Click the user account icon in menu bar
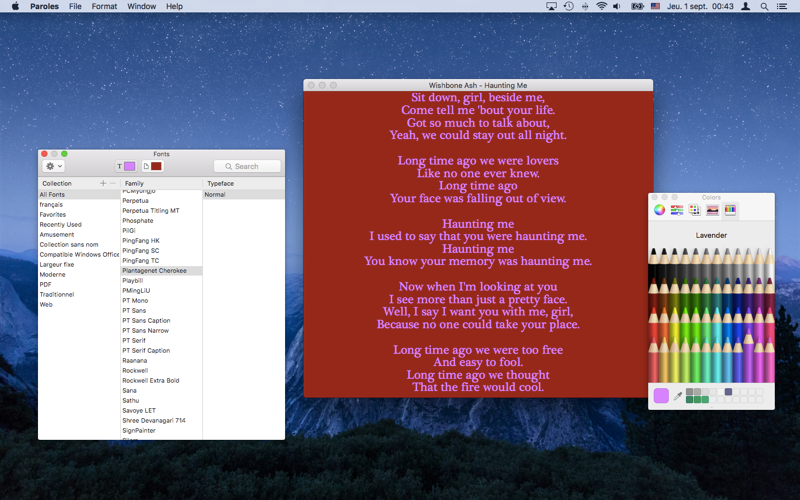 coord(745,6)
